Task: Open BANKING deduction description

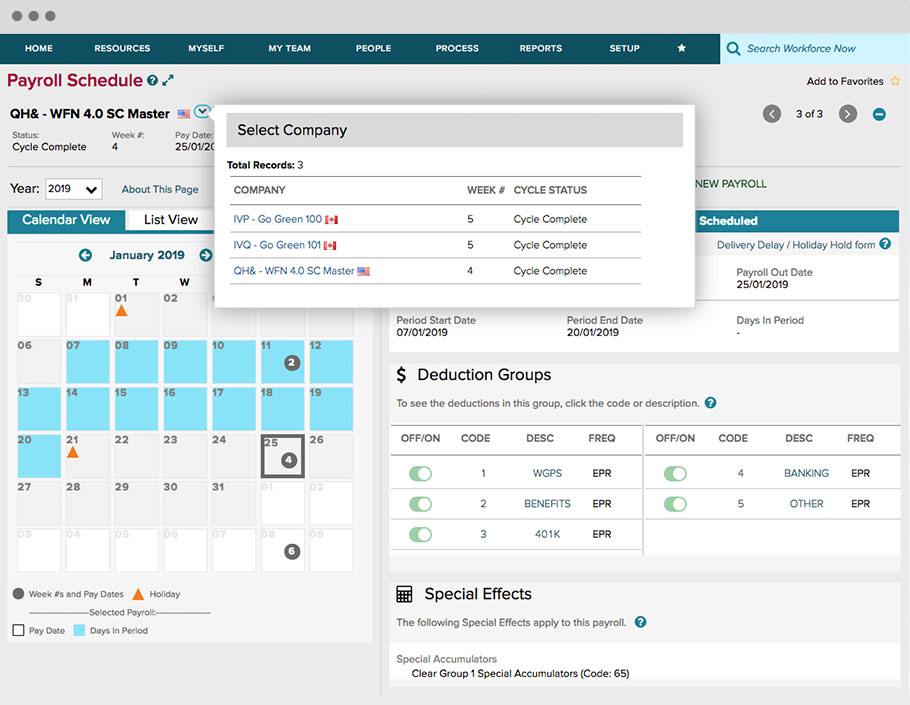Action: (806, 473)
